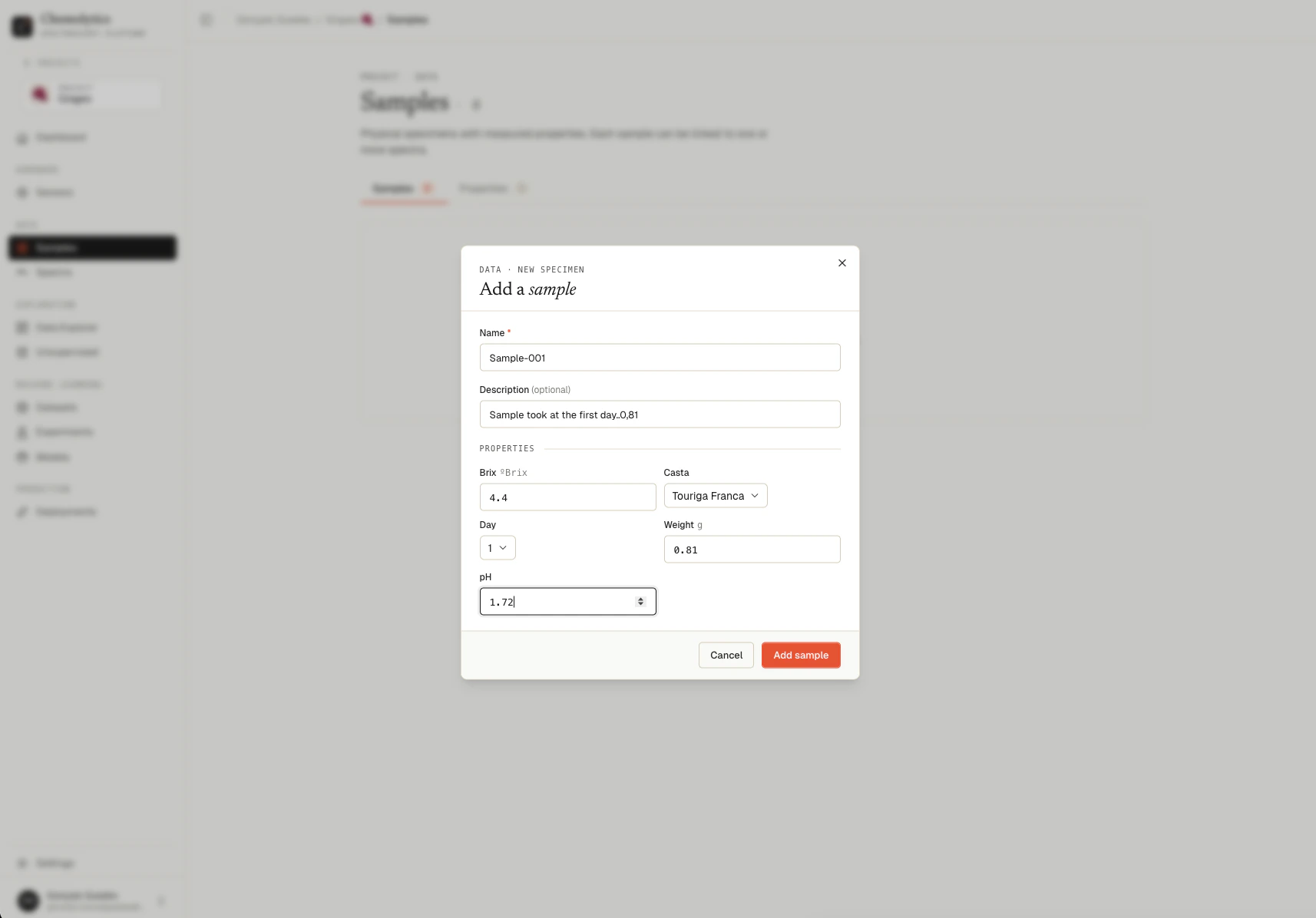
Task: Click the "Day" field label
Action: [x=488, y=525]
